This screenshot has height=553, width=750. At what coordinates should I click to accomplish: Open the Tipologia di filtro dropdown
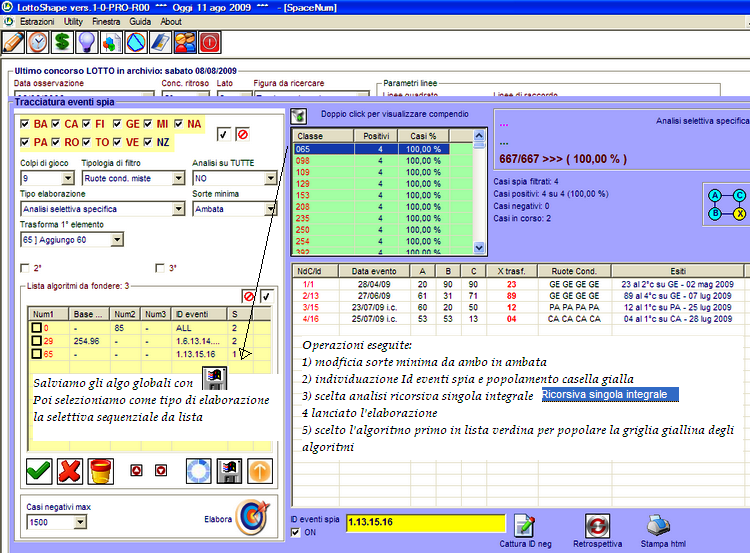tap(178, 178)
